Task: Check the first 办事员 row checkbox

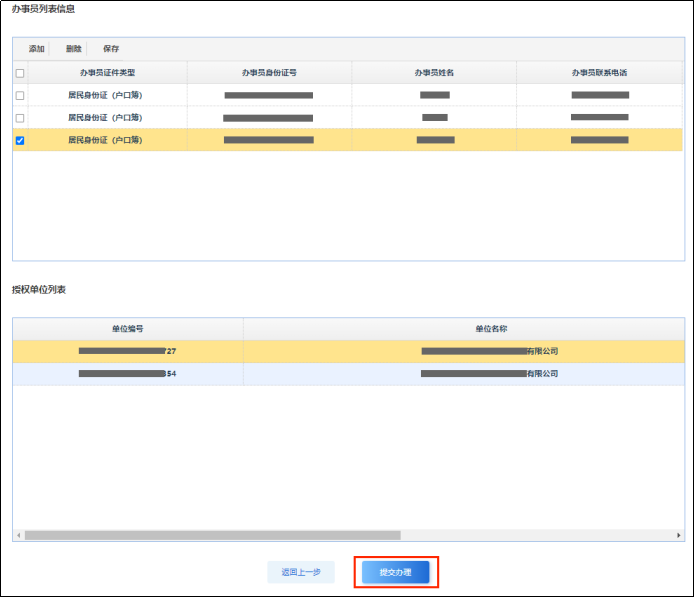Action: 20,95
